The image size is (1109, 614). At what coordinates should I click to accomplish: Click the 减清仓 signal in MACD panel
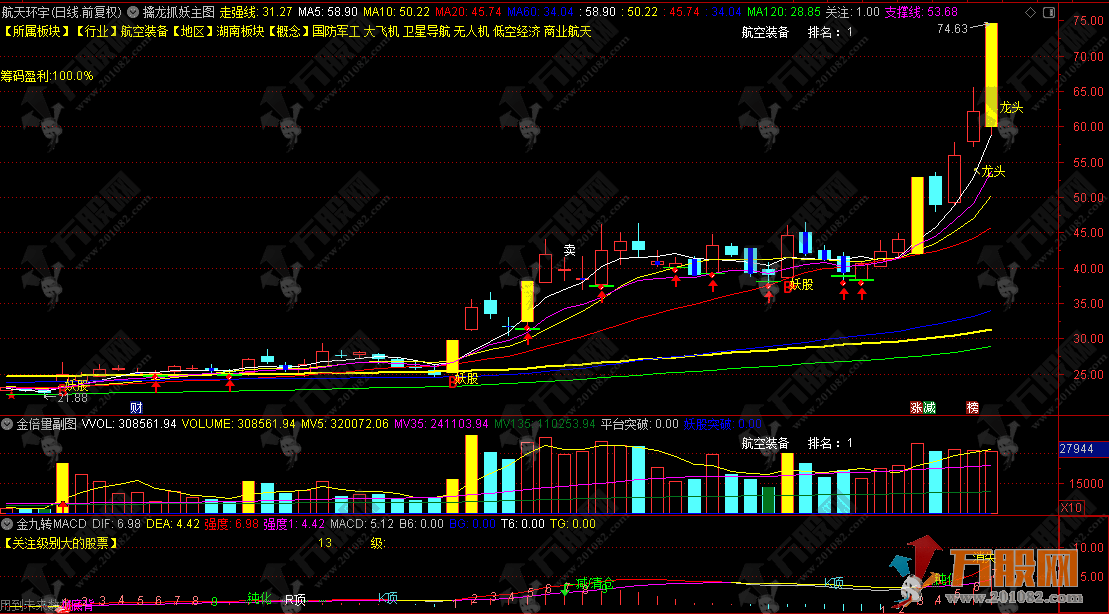coord(594,583)
